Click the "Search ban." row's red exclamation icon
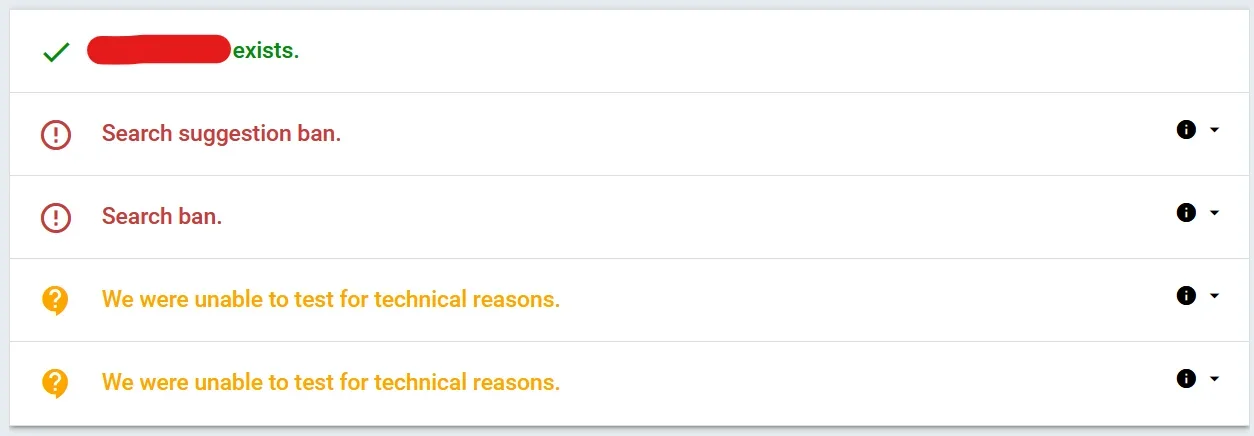This screenshot has height=436, width=1254. pos(56,217)
